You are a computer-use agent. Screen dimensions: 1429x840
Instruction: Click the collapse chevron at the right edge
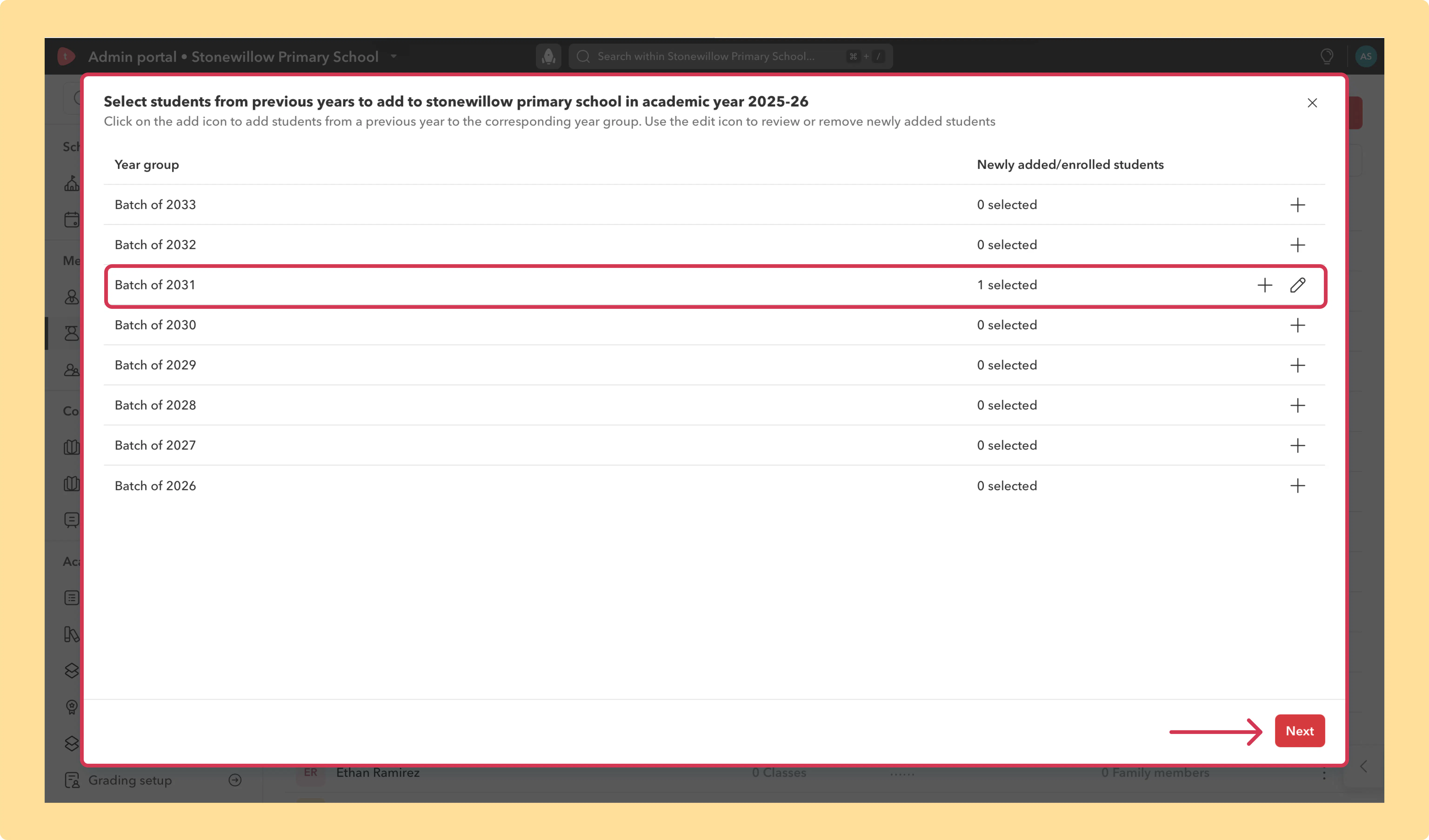click(x=1364, y=766)
